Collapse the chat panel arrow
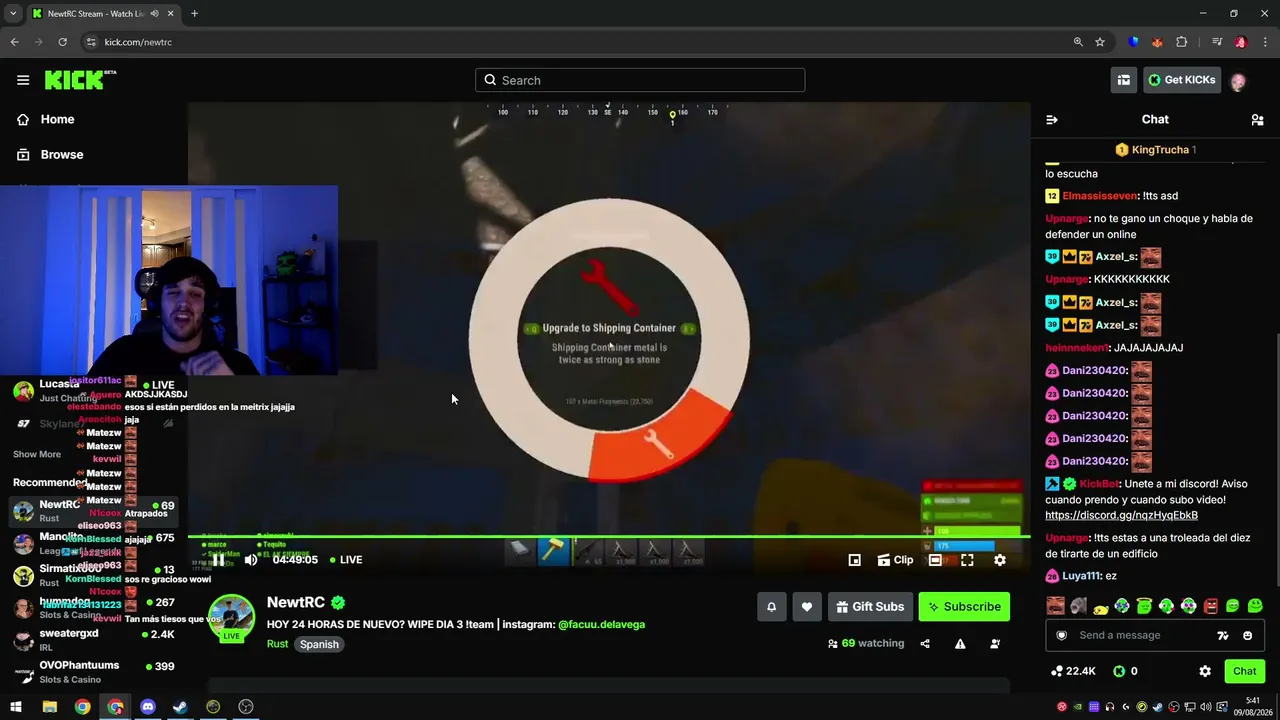1280x720 pixels. click(x=1052, y=119)
